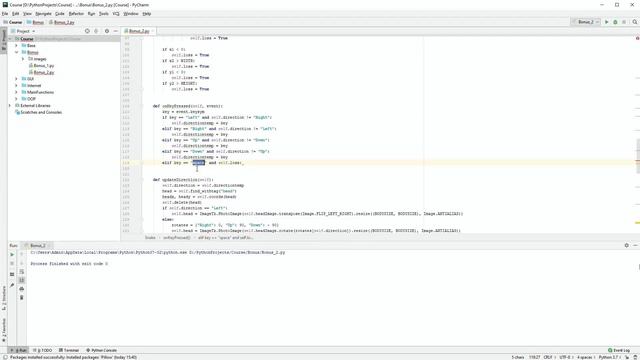
Task: Toggle soft-wrap in Run console
Action: coord(22,272)
